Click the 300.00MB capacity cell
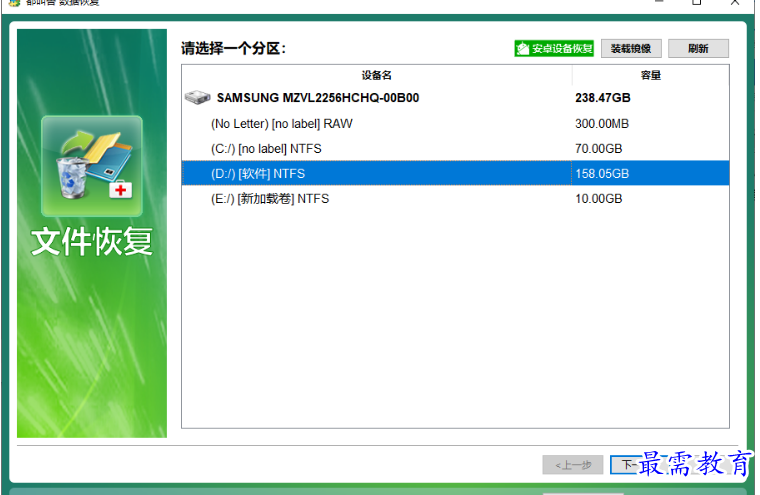This screenshot has height=495, width=760. 602,124
